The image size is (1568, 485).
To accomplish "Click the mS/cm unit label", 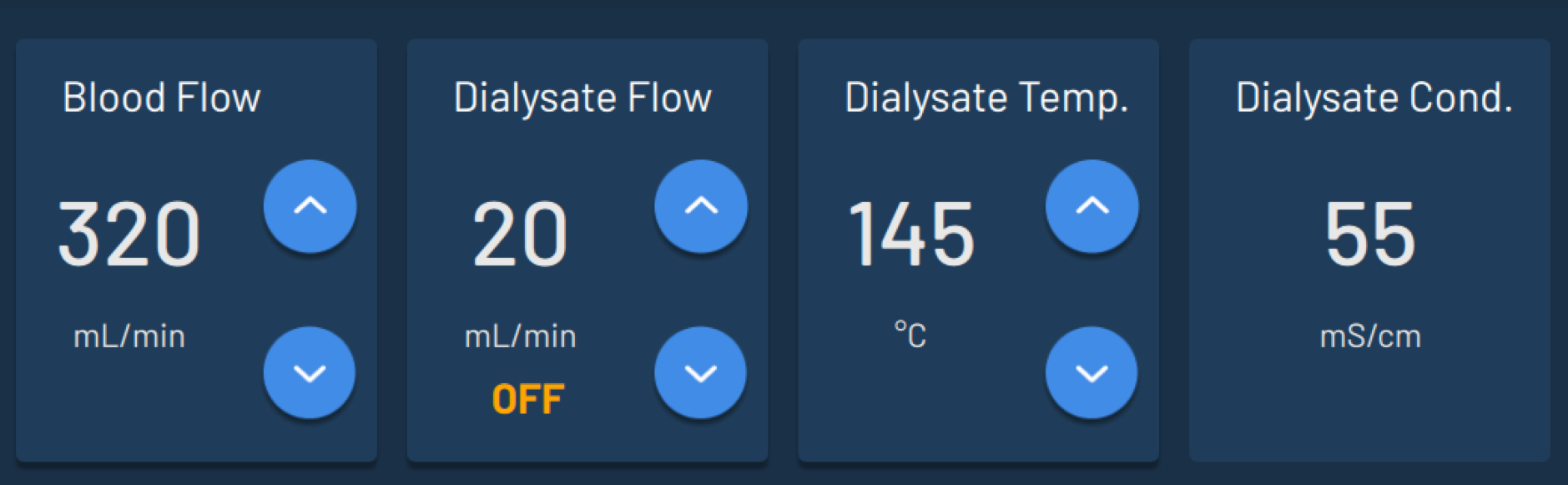I will [1370, 336].
